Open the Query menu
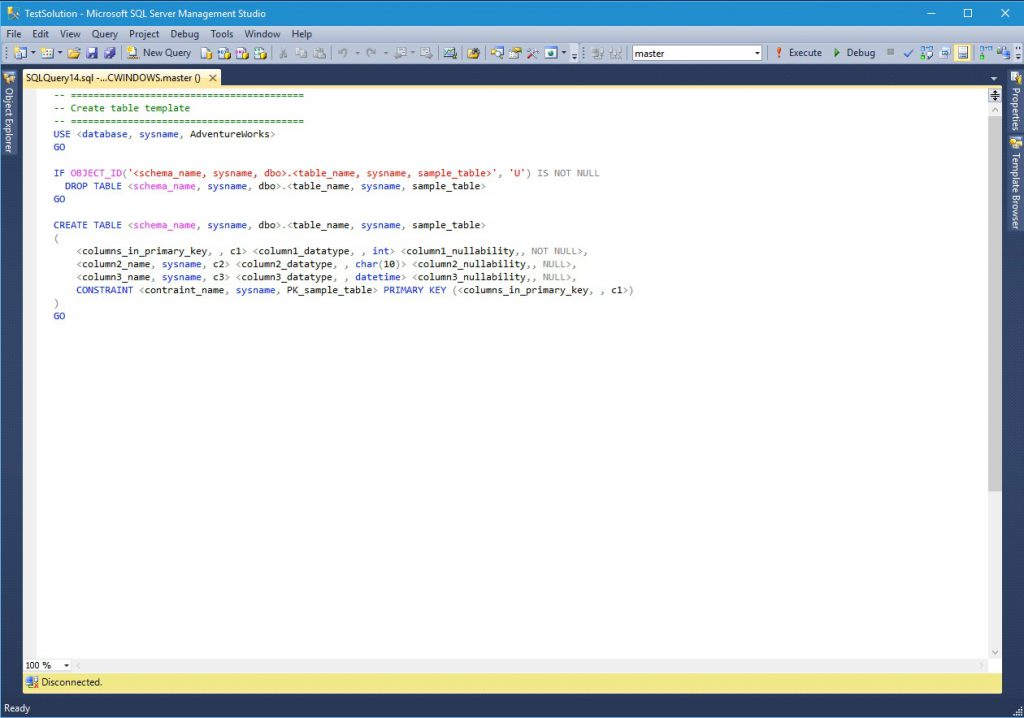The image size is (1024, 718). pos(104,33)
